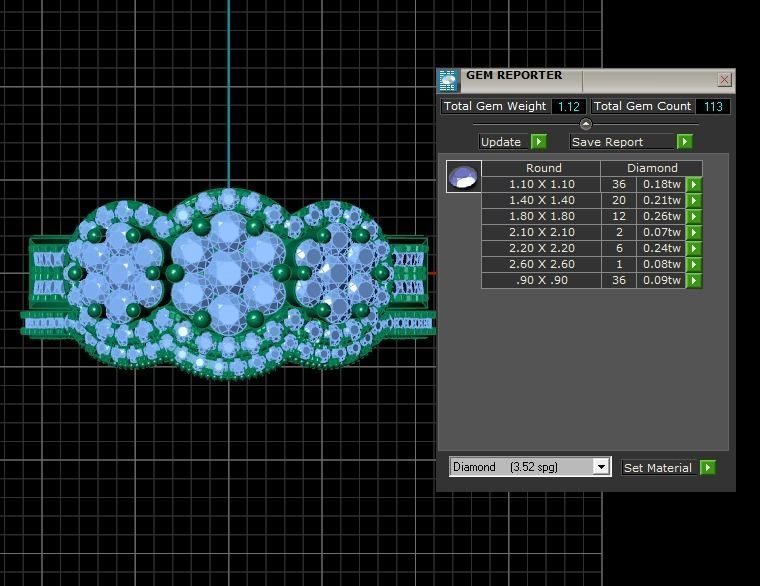Click the Gem Reporter panel icon

pos(448,80)
